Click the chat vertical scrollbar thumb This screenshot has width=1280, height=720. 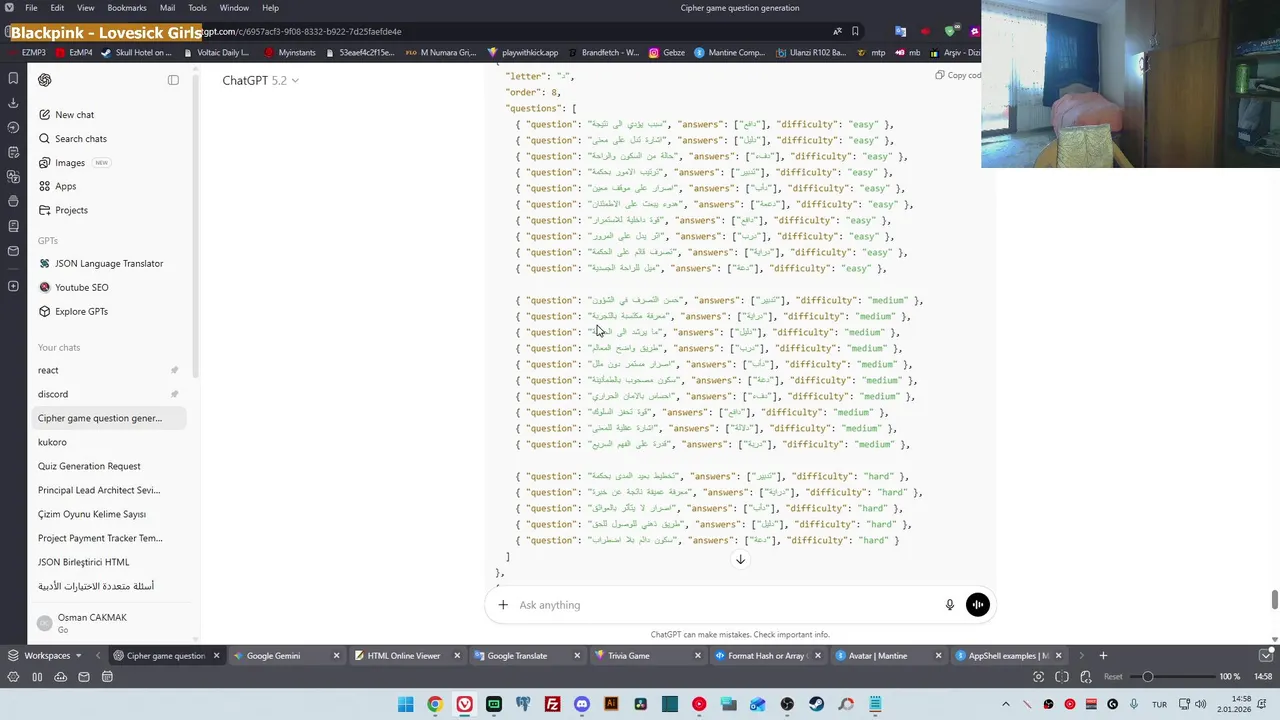tap(1274, 599)
